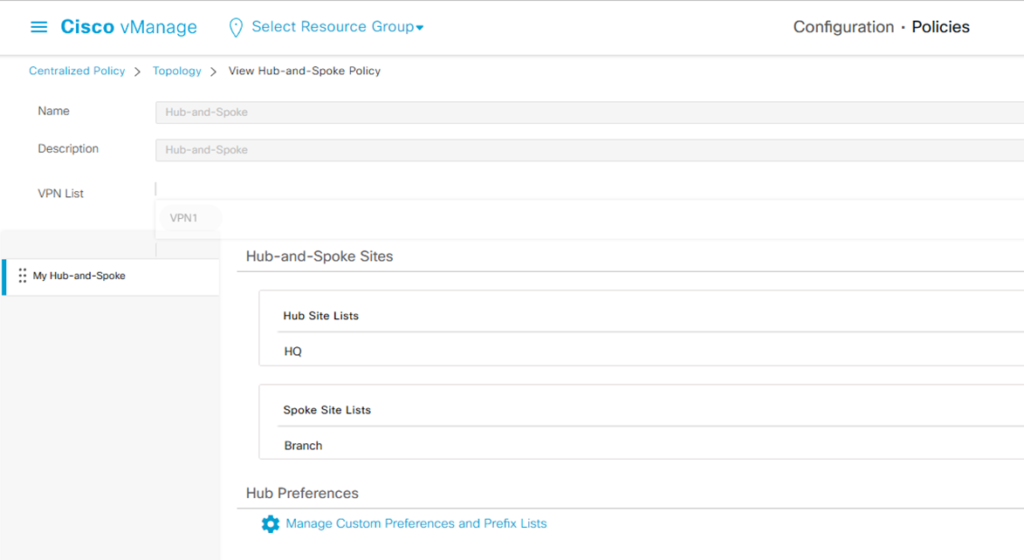The height and width of the screenshot is (560, 1024).
Task: Go to Centralized Policy breadcrumb
Action: coord(77,71)
